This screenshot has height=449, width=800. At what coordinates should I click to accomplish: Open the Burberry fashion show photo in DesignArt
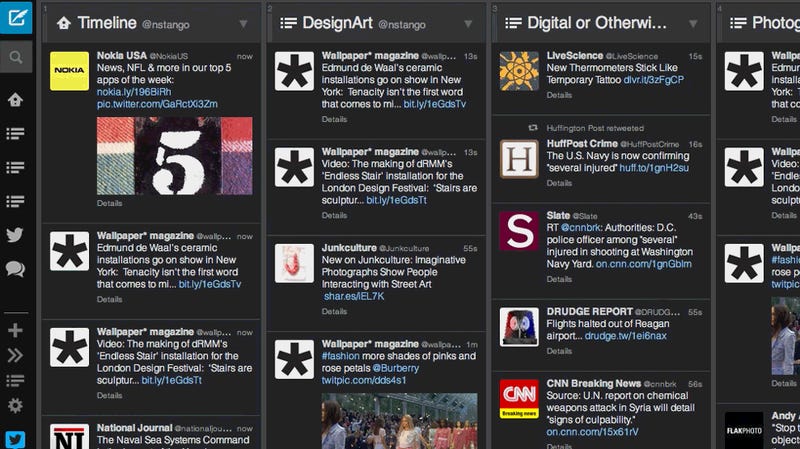point(399,421)
